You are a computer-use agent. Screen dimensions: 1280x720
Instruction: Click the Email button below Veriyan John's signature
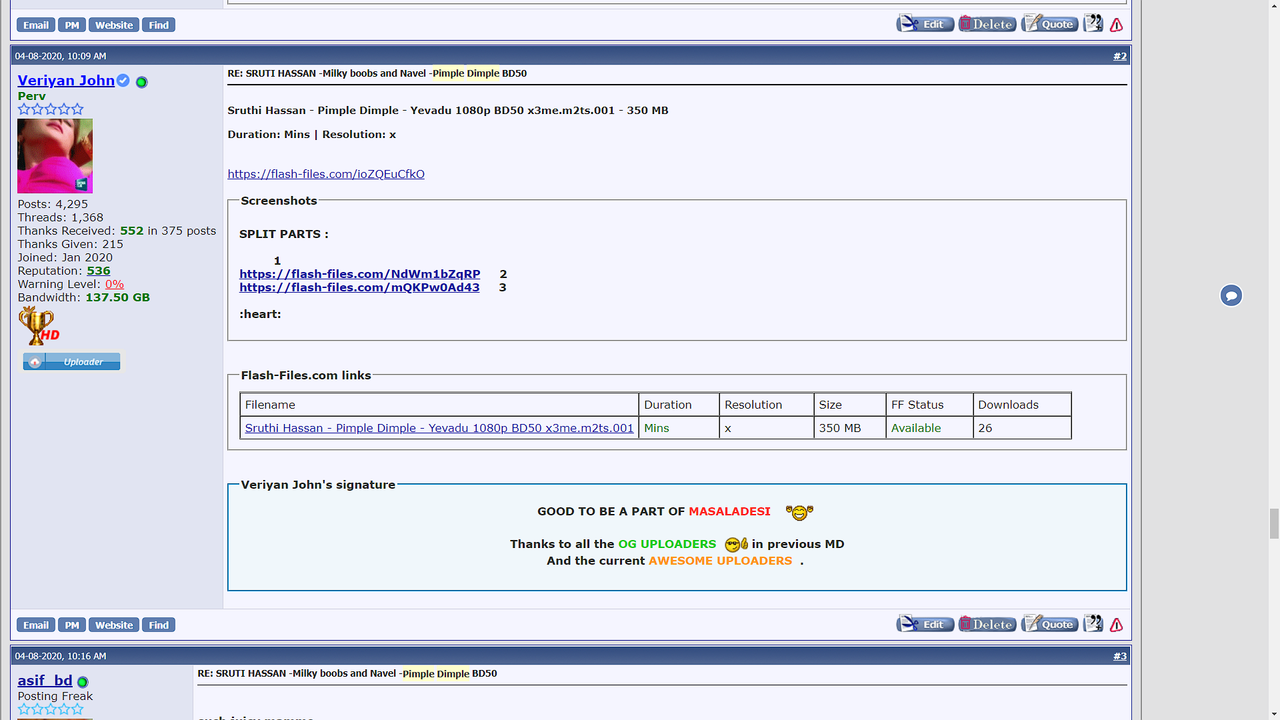(36, 625)
